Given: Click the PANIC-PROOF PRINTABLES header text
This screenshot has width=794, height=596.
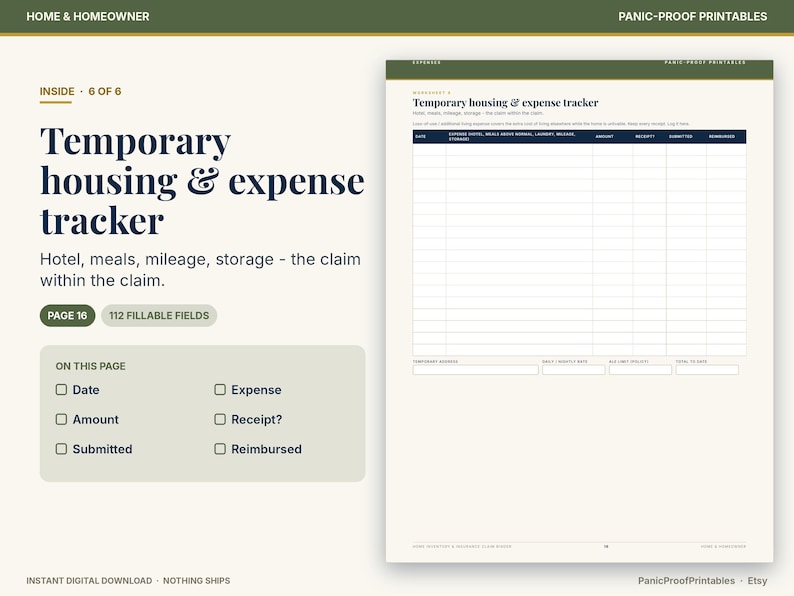Looking at the screenshot, I should click(x=692, y=16).
